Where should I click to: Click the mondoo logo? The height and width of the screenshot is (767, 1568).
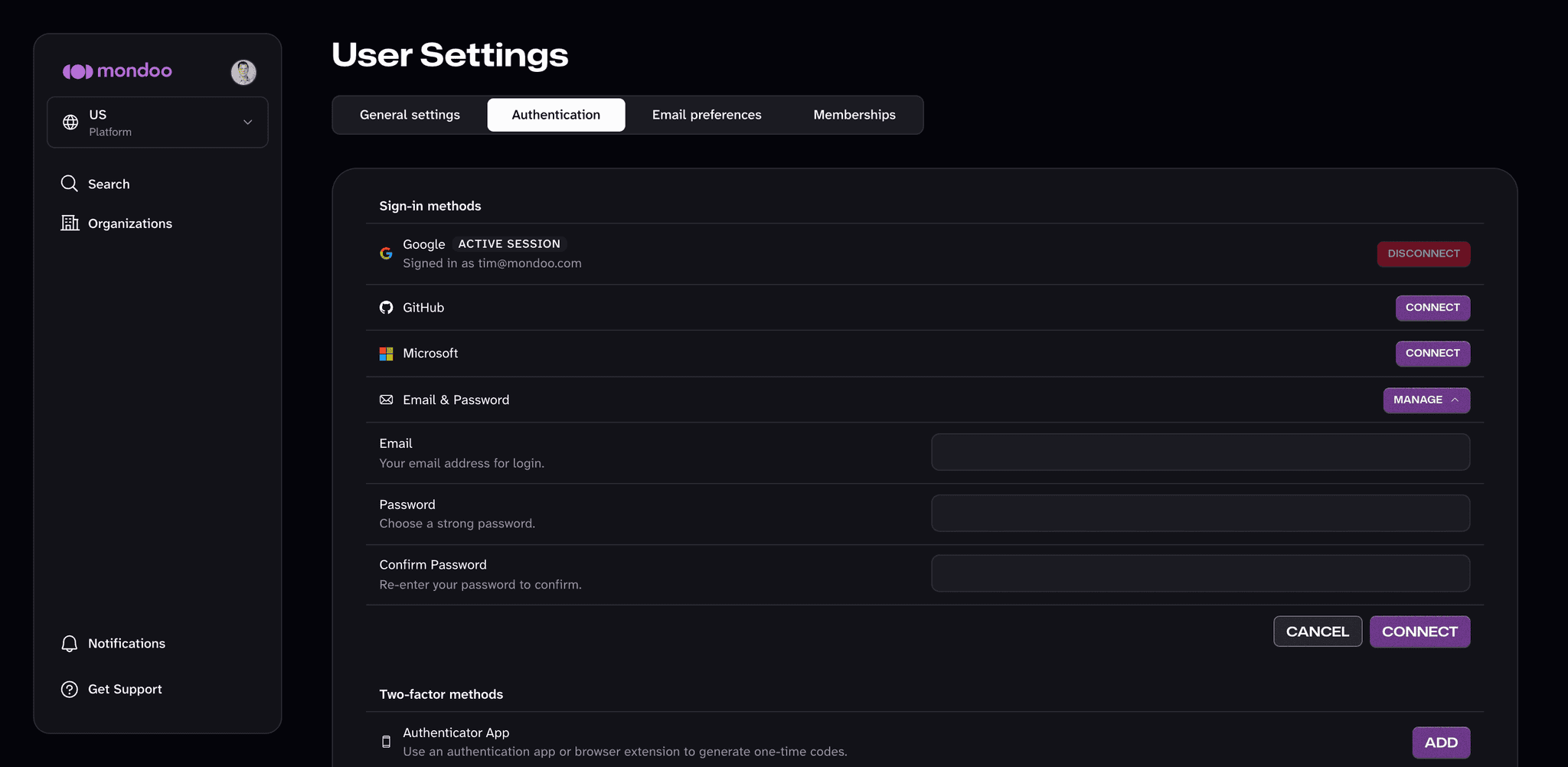point(117,71)
